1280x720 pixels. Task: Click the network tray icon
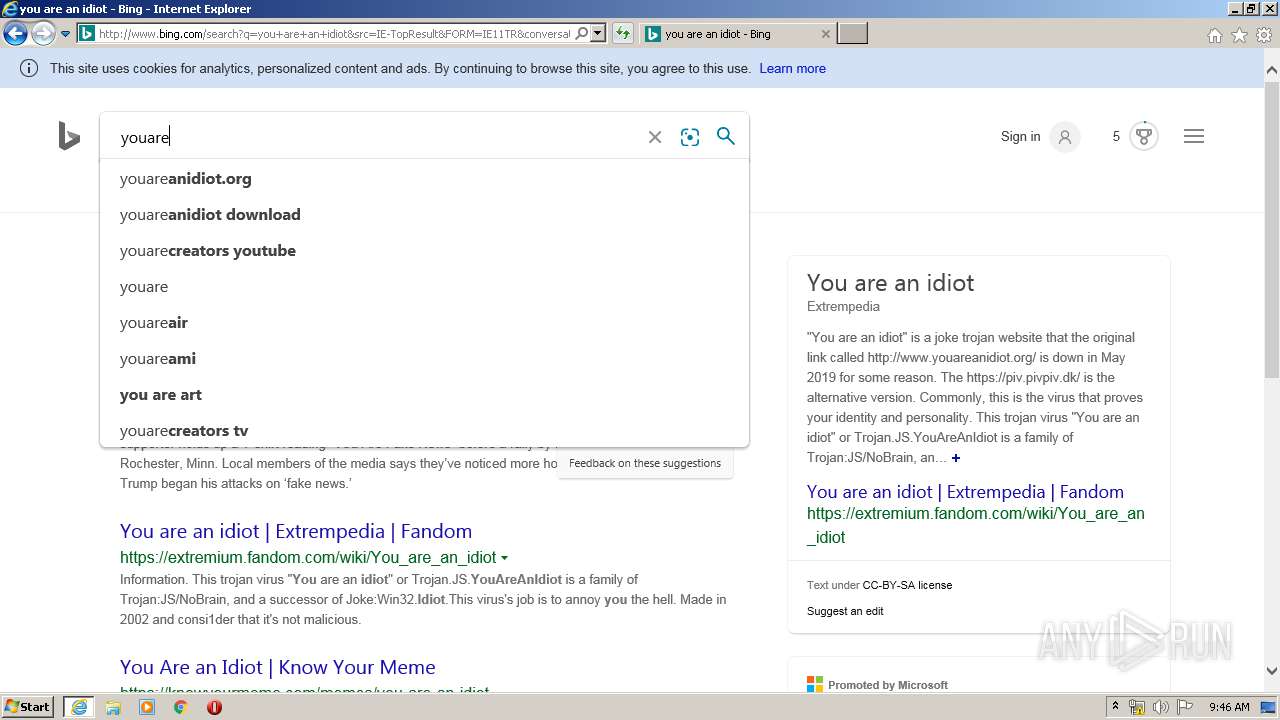point(1137,707)
